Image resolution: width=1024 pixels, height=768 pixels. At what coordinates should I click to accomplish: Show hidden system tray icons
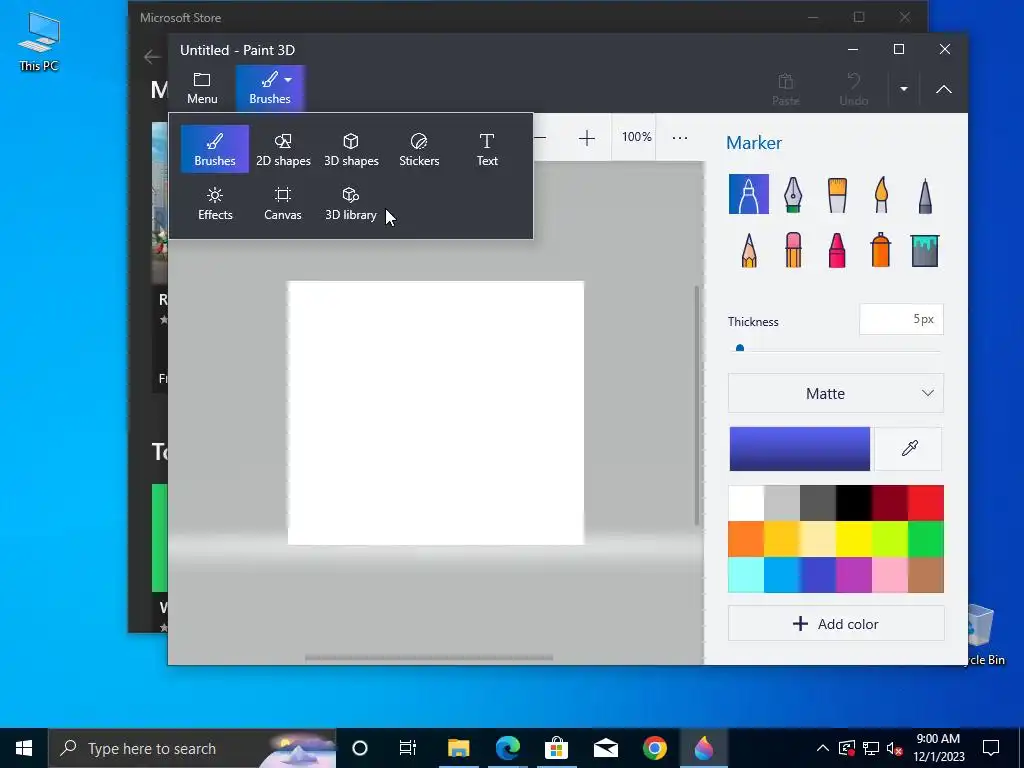pos(823,748)
